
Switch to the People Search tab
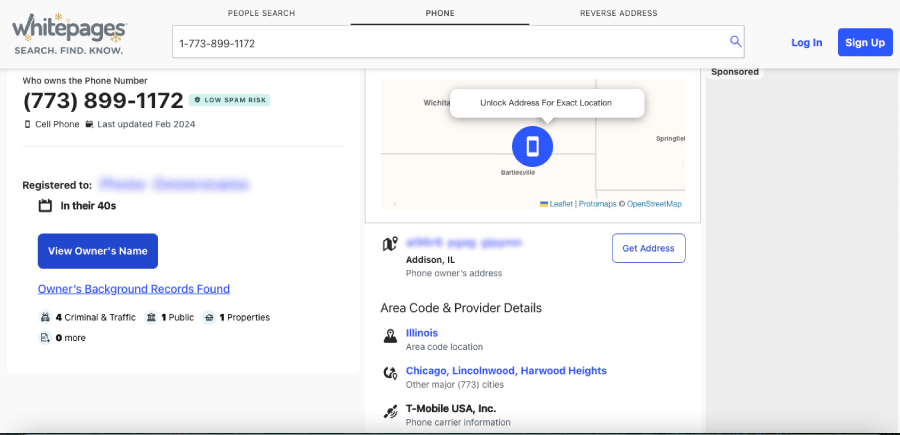(261, 13)
